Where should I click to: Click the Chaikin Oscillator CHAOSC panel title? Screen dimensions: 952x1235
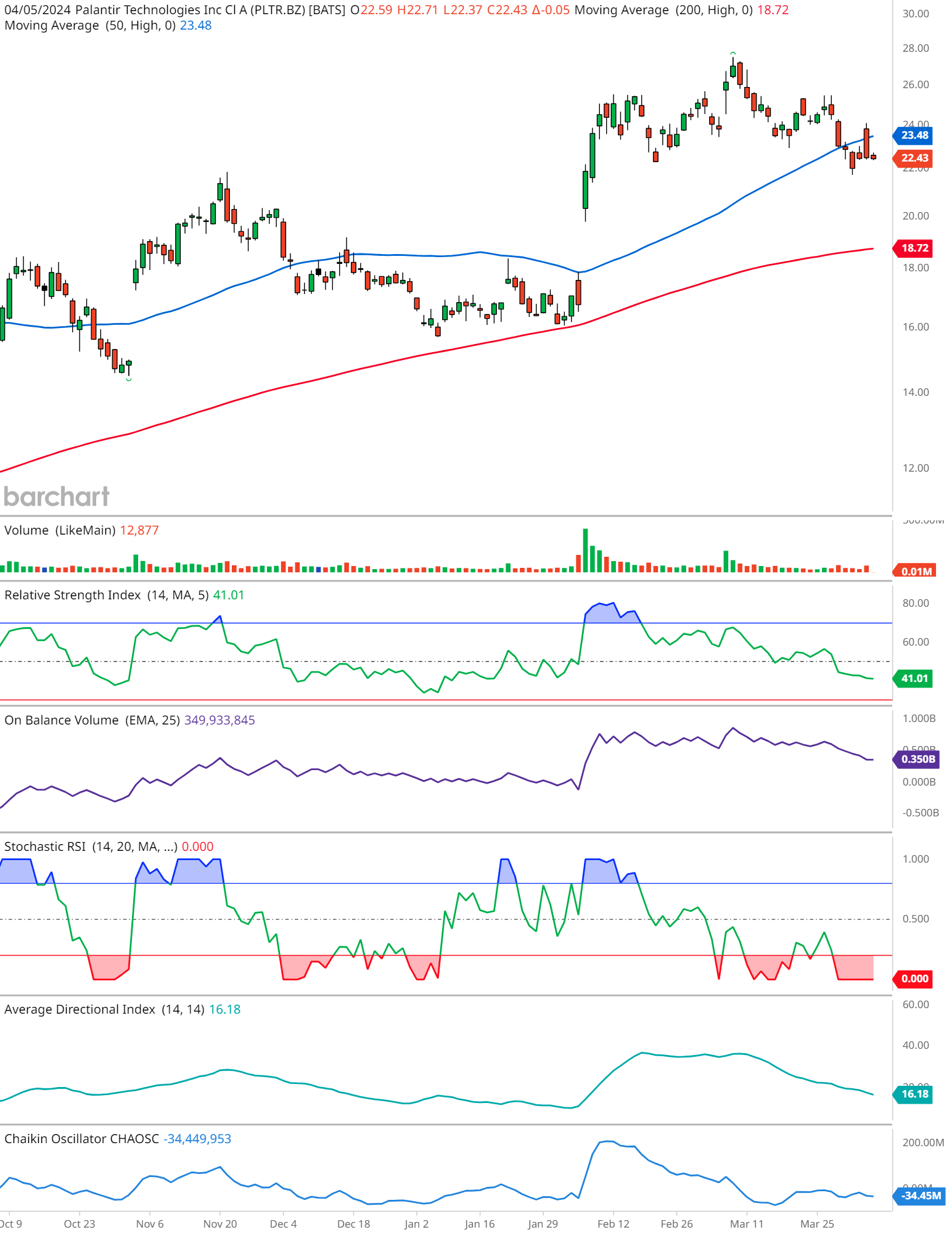[81, 1139]
